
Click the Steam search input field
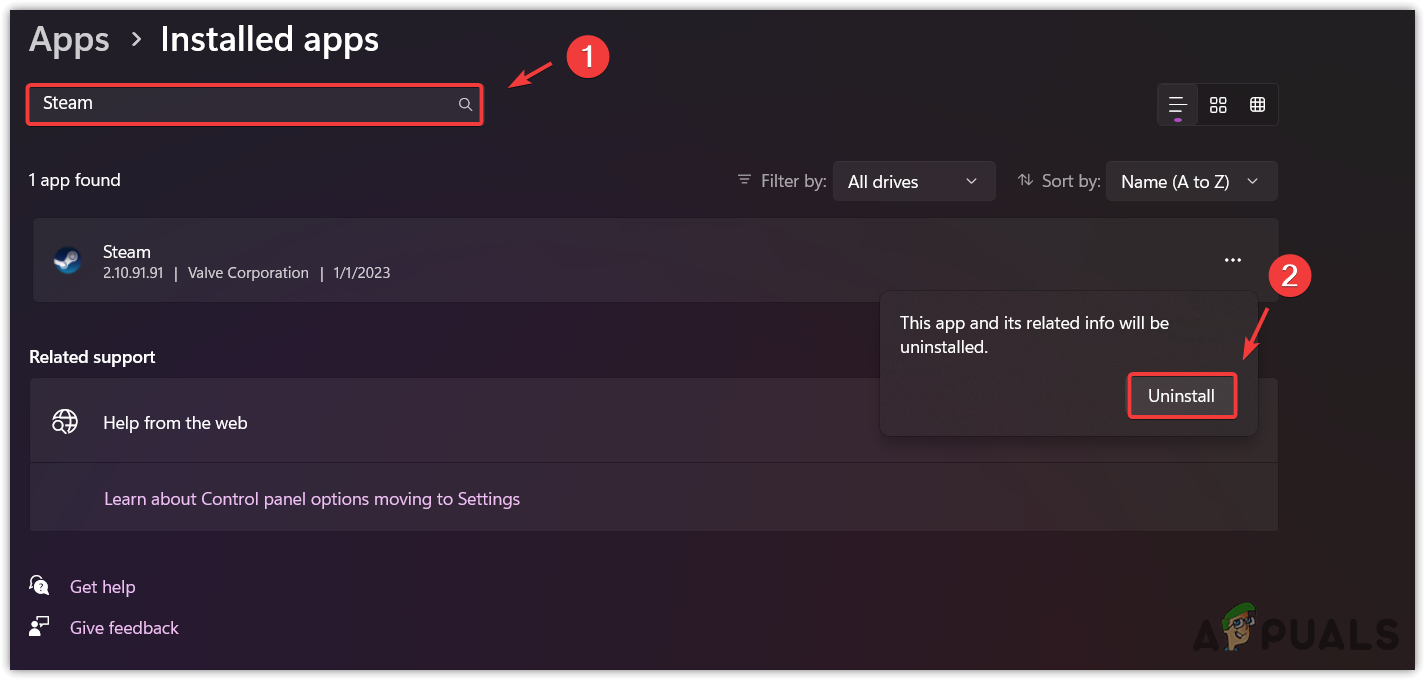[240, 104]
